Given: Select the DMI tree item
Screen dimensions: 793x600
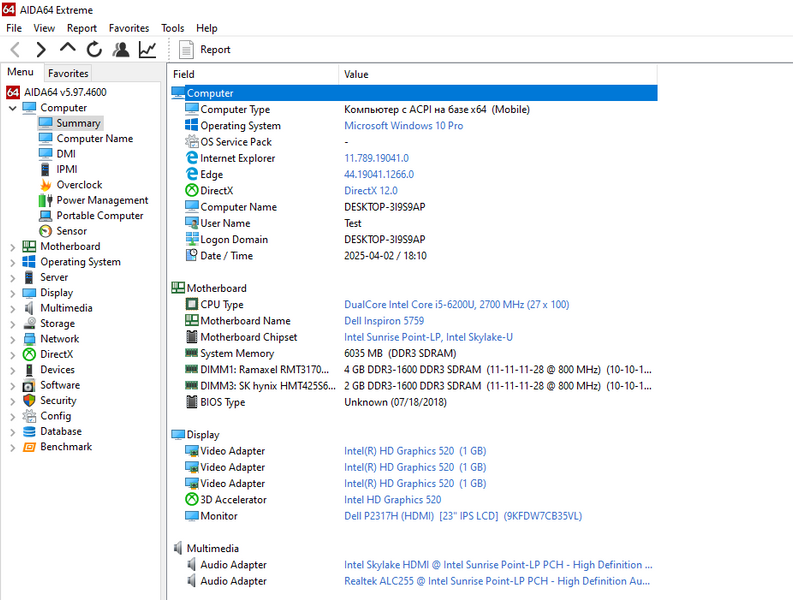Looking at the screenshot, I should pyautogui.click(x=66, y=154).
